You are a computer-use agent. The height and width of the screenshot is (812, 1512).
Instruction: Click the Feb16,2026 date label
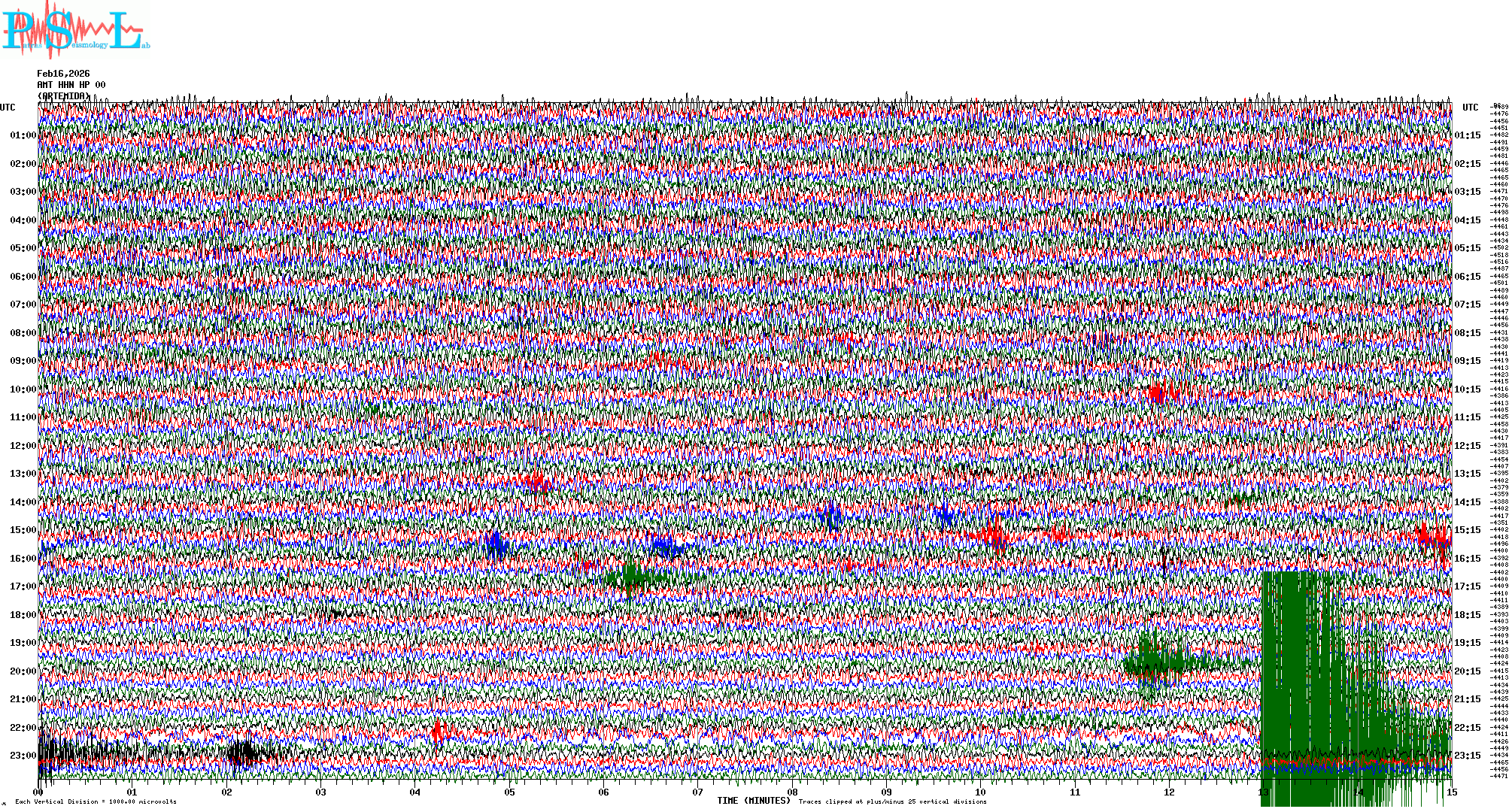point(63,74)
